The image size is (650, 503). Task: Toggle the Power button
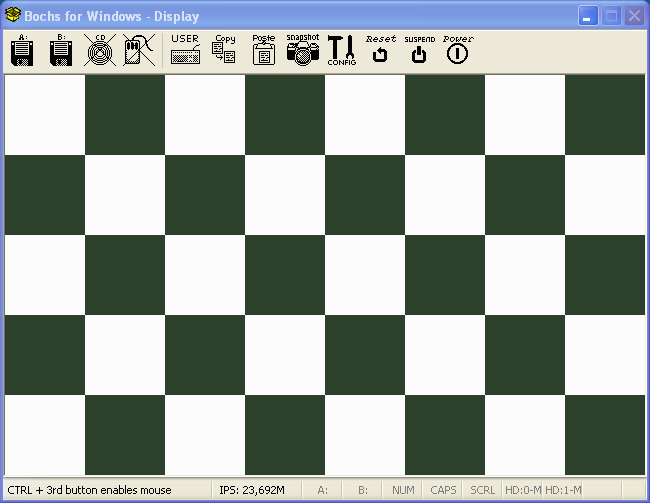pos(458,50)
